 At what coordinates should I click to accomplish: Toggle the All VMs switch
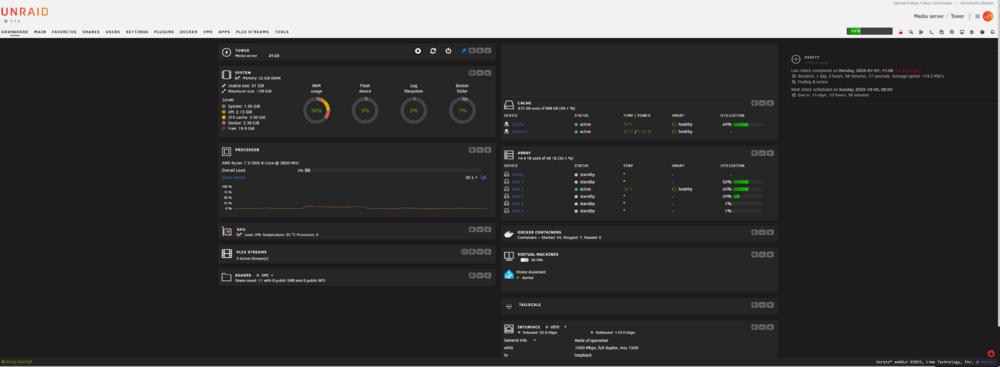524,260
